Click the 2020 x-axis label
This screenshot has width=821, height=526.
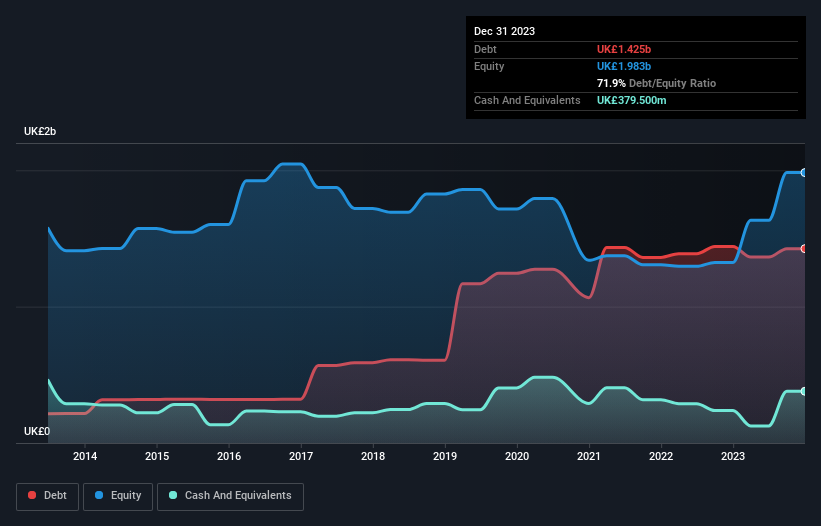[x=517, y=456]
